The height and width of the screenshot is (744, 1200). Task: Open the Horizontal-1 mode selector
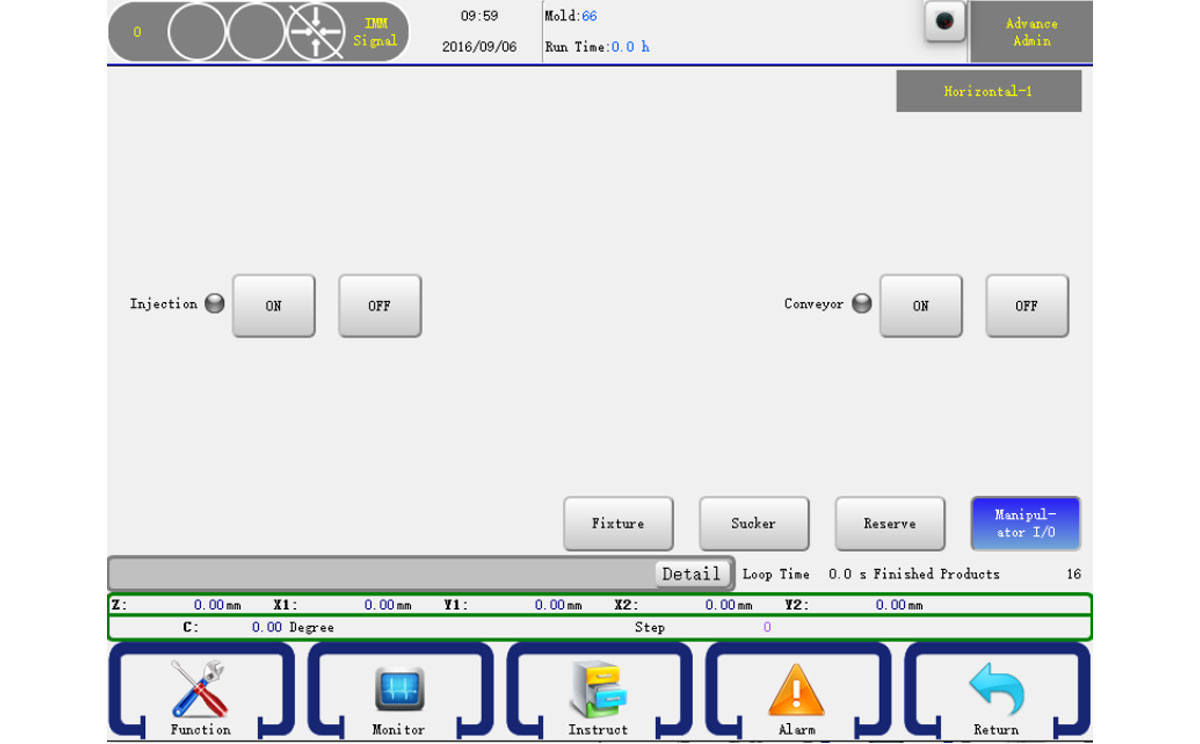coord(988,91)
